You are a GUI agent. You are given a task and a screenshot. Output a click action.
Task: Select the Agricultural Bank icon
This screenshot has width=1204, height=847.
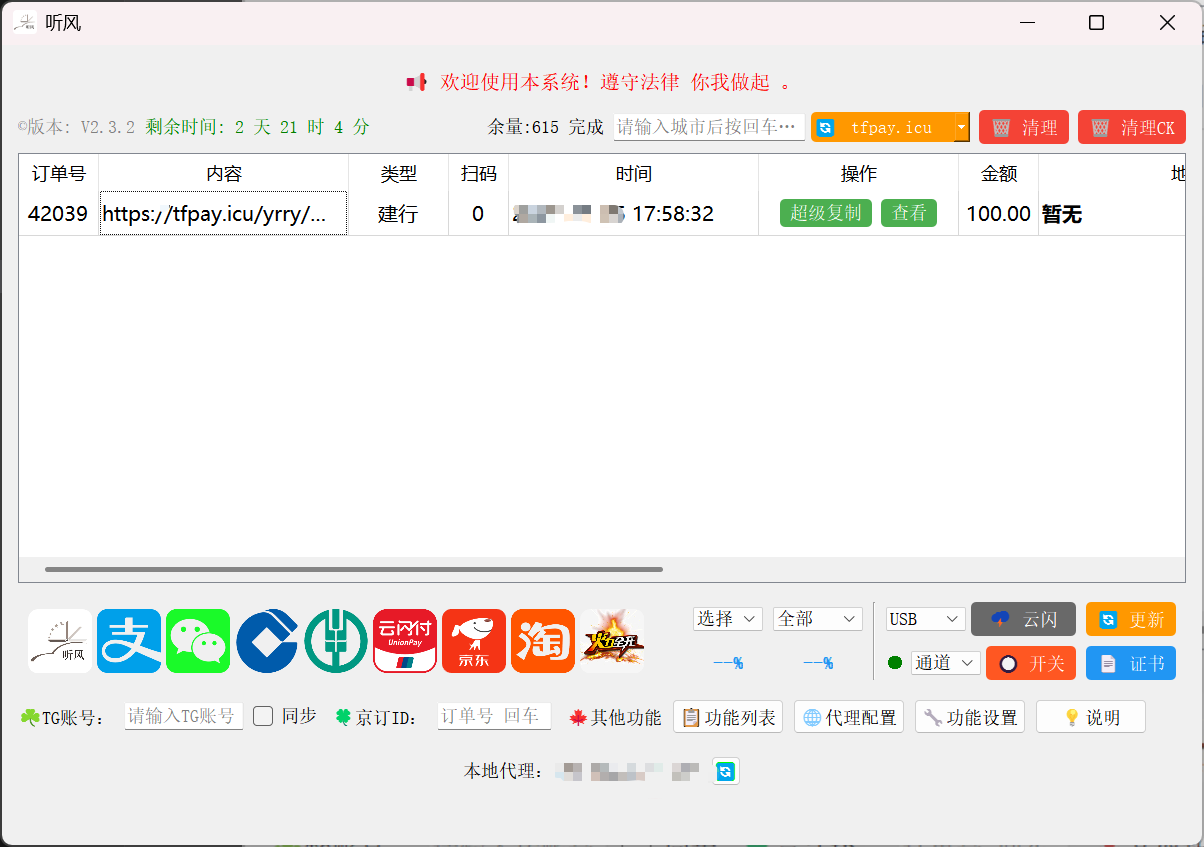(x=336, y=641)
